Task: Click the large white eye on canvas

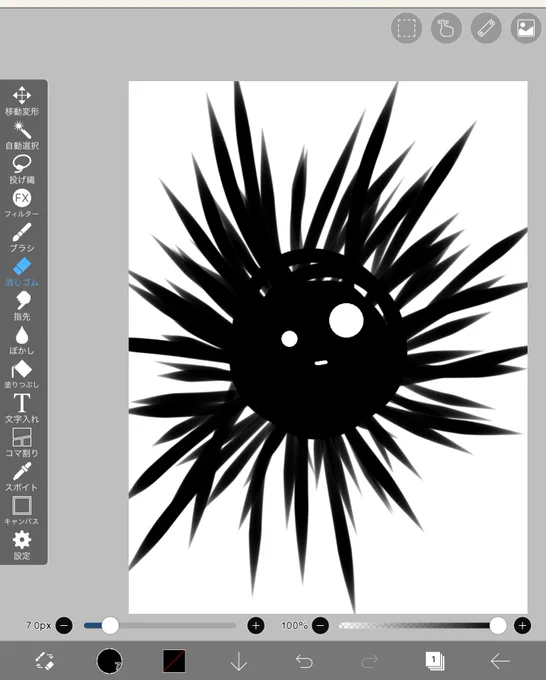Action: pyautogui.click(x=346, y=320)
